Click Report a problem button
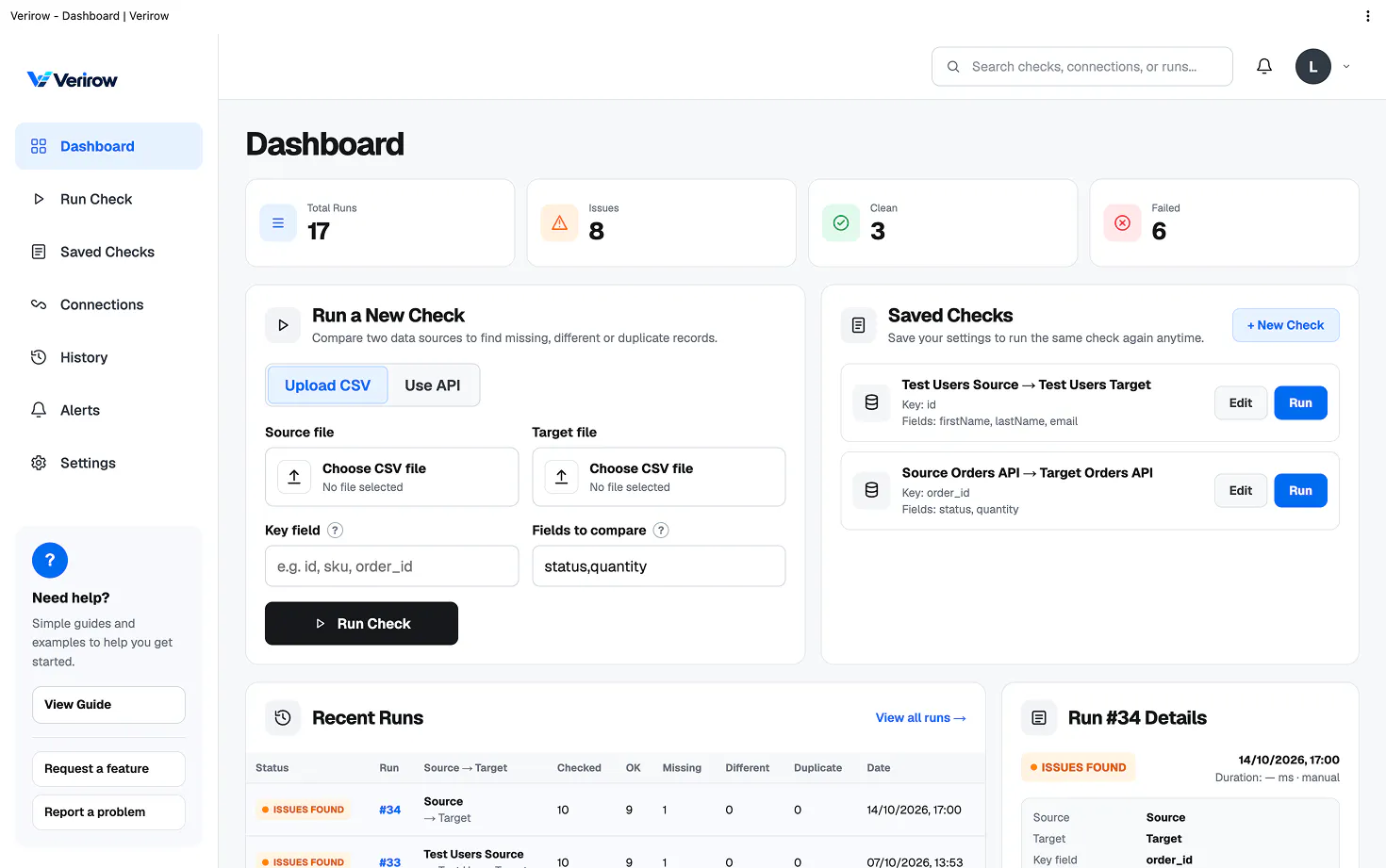This screenshot has width=1386, height=868. coord(108,812)
